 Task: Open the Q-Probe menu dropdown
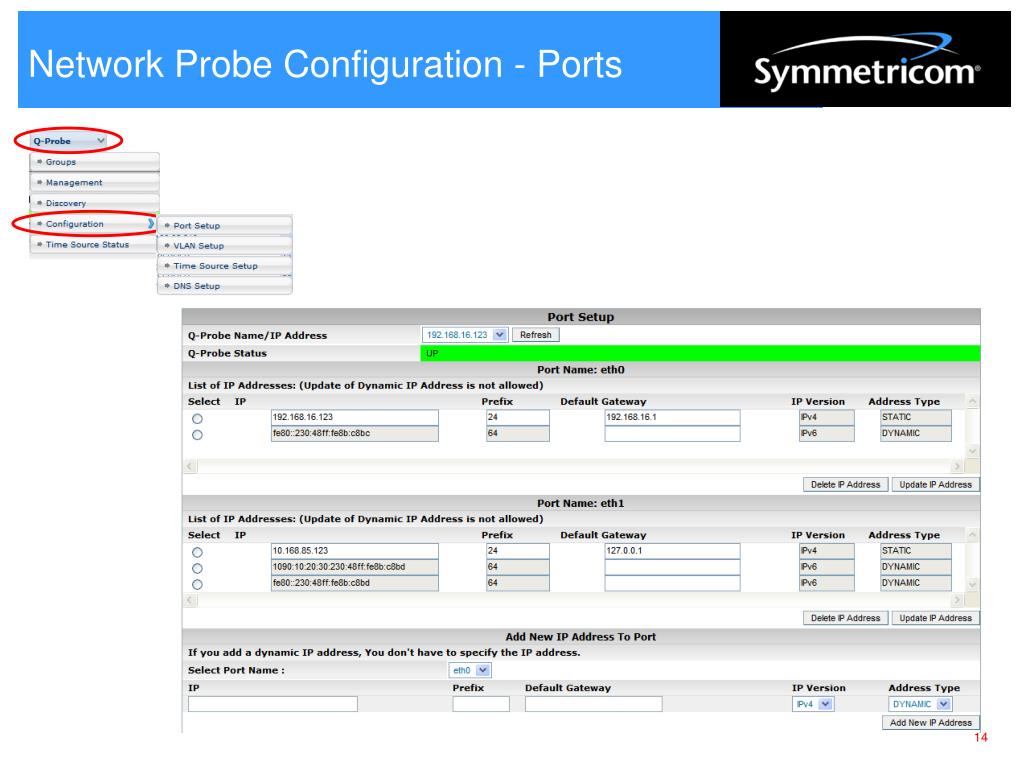(x=69, y=140)
